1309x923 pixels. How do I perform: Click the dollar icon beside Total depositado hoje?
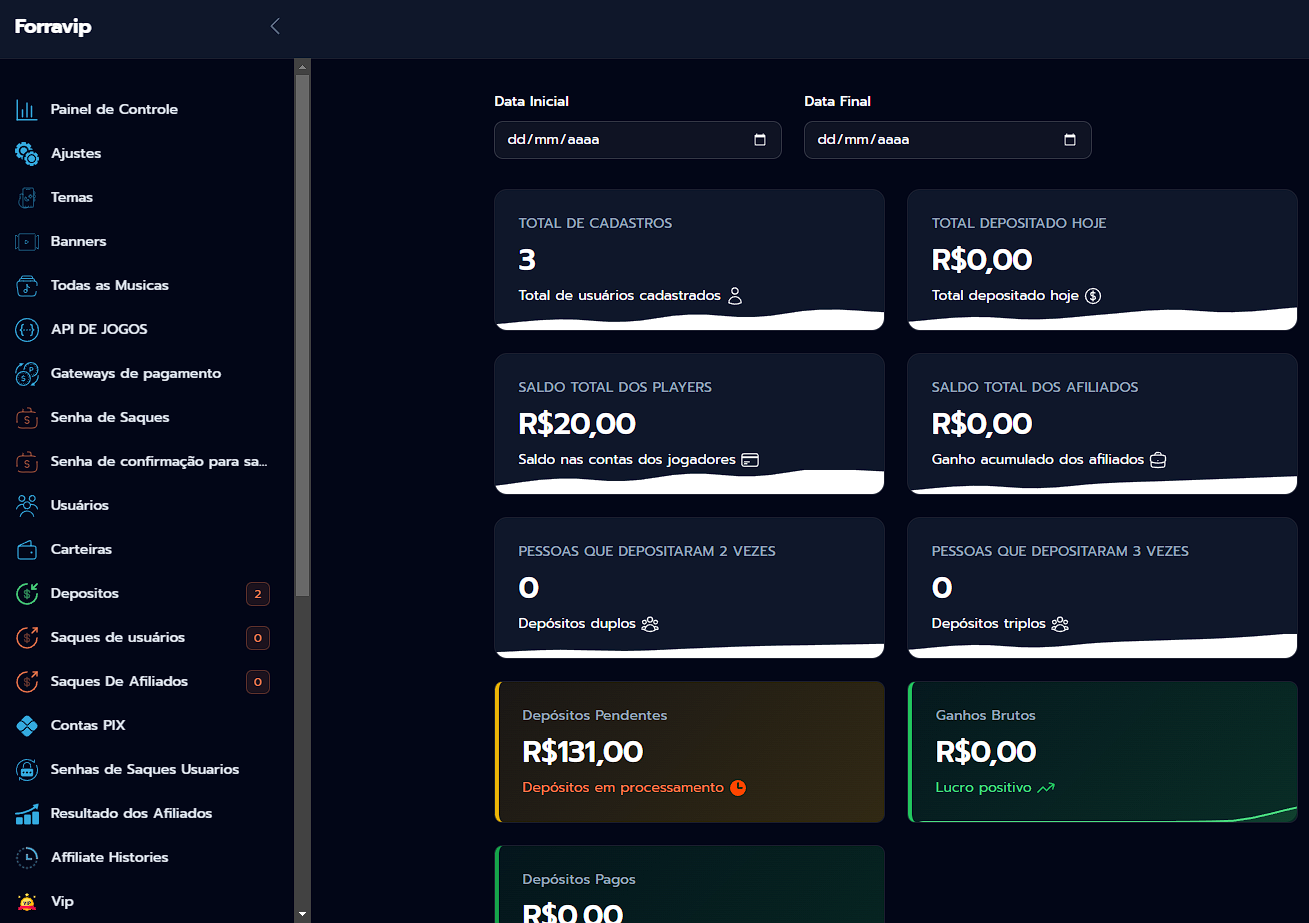[x=1093, y=296]
